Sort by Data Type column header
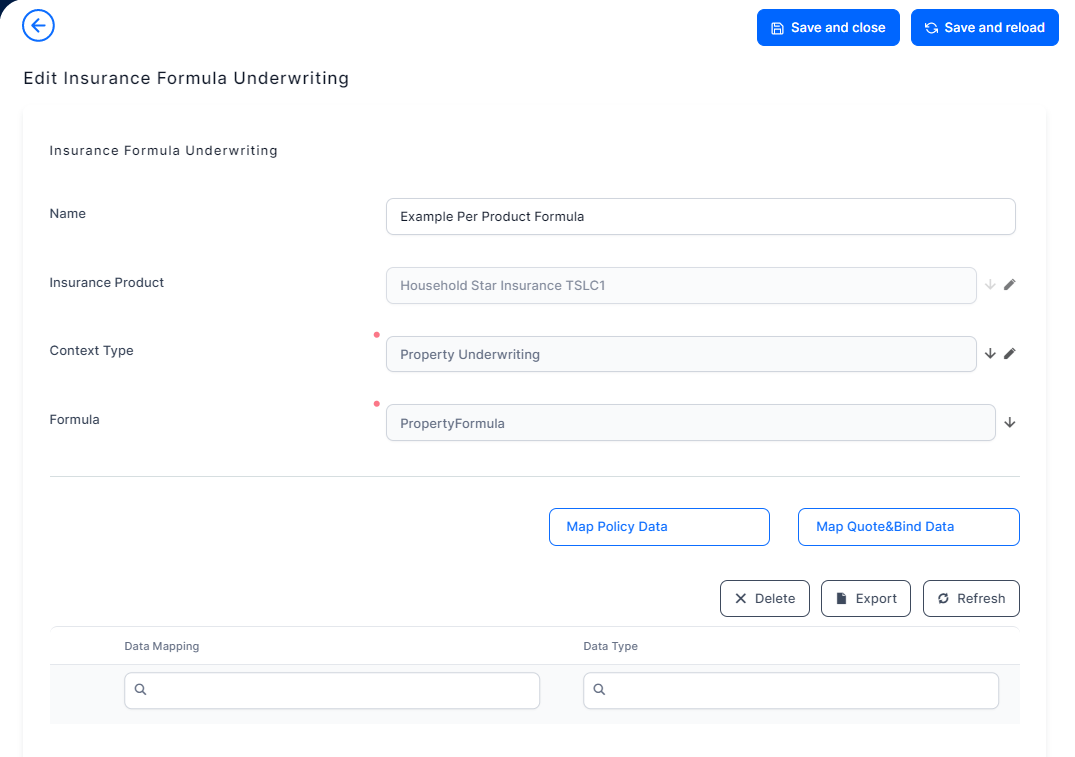This screenshot has width=1075, height=757. (610, 646)
